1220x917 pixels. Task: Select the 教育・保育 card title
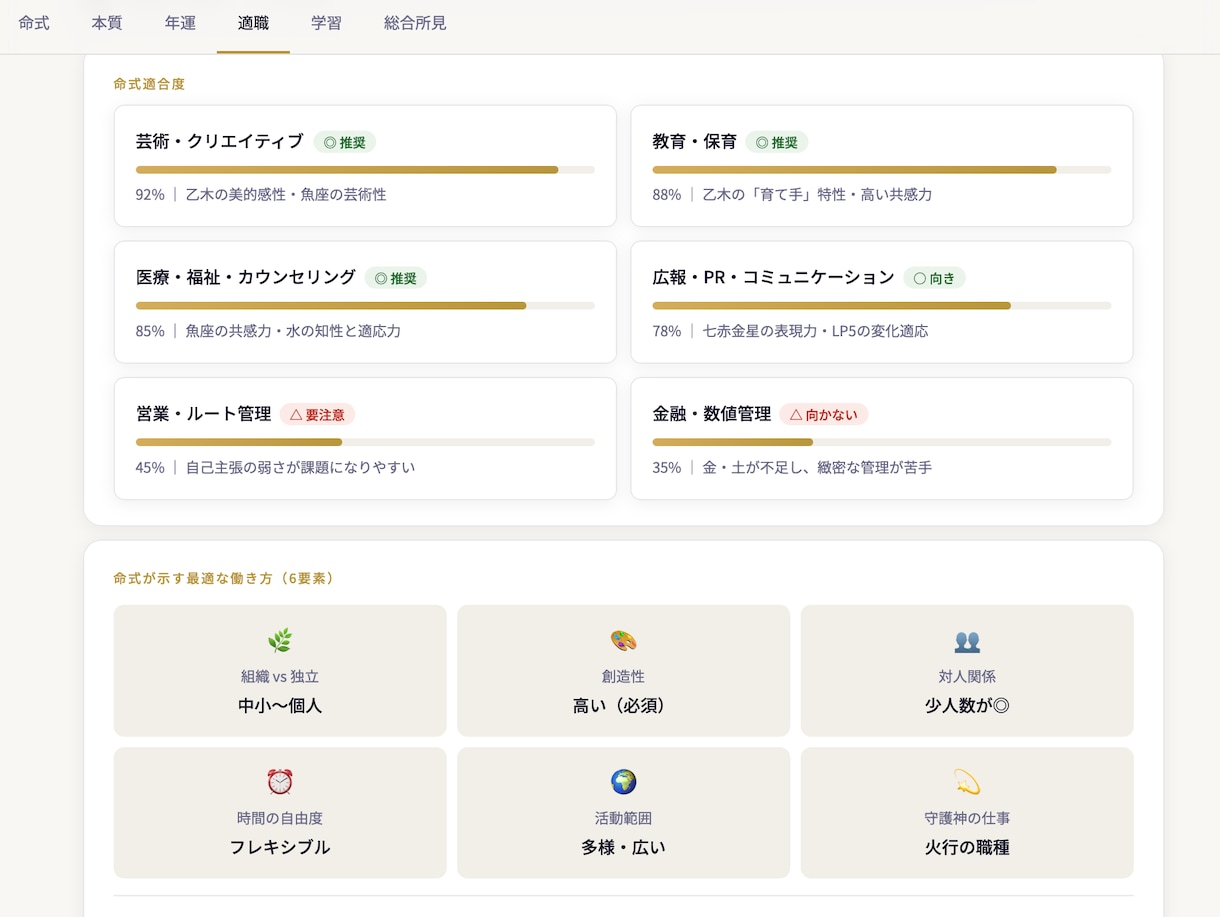pos(695,142)
